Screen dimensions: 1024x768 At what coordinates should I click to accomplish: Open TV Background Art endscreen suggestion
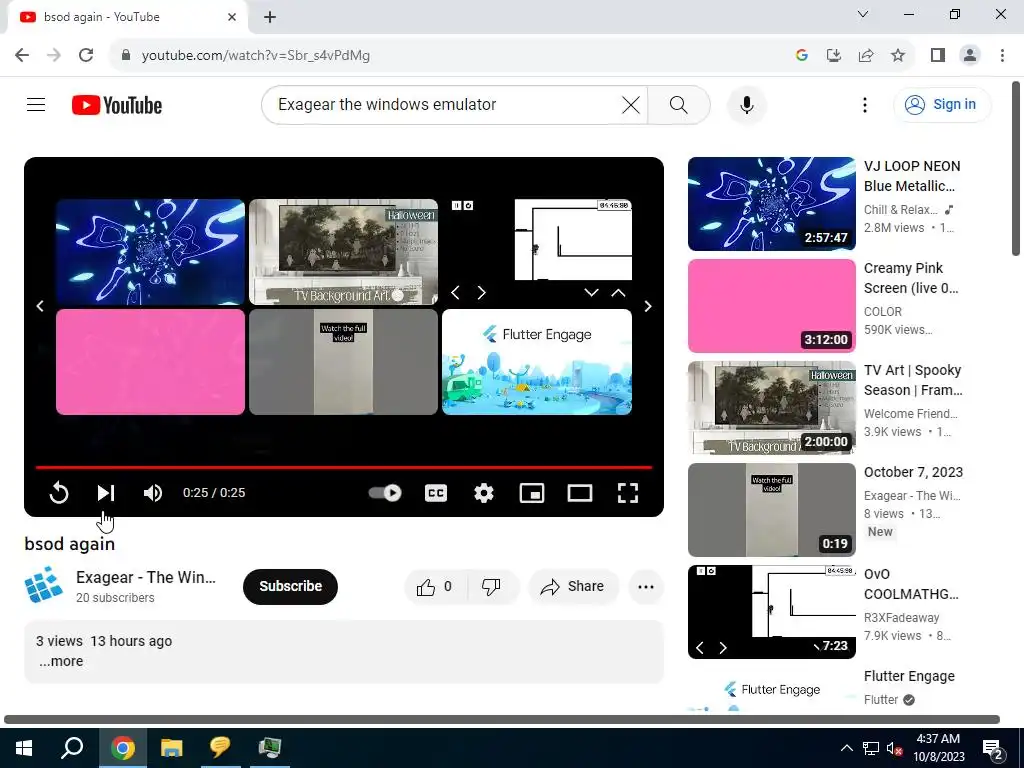tap(344, 252)
